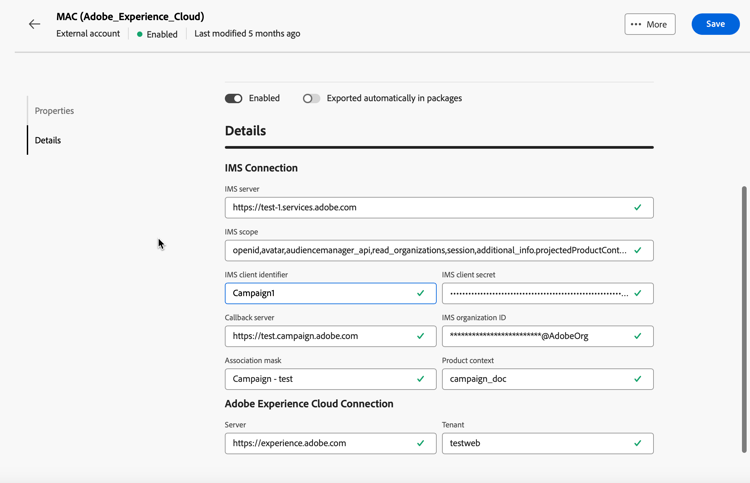Click the IMS client secret field
Viewport: 750px width, 483px height.
pyautogui.click(x=538, y=293)
